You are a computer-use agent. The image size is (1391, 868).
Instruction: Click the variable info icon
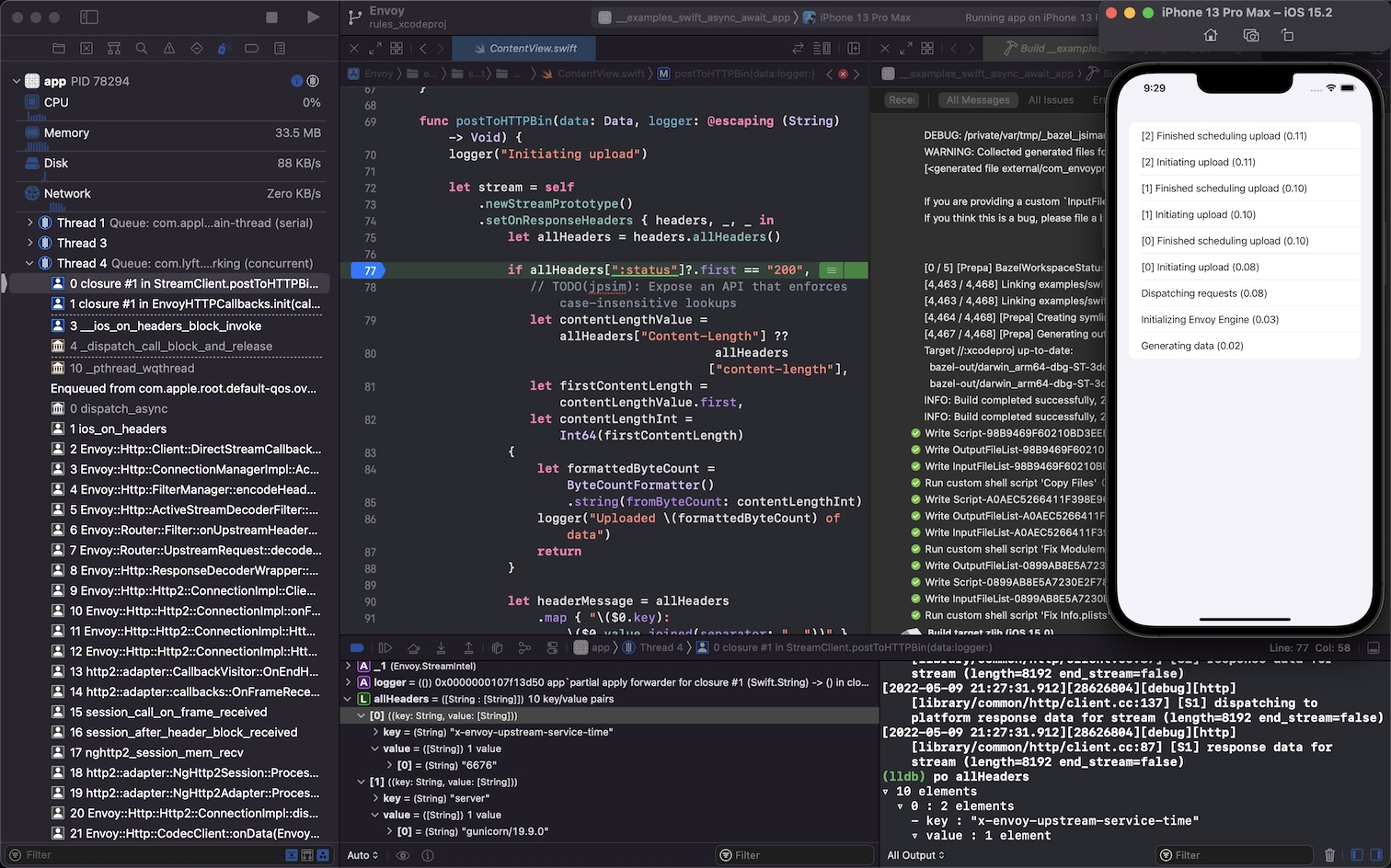pos(427,855)
